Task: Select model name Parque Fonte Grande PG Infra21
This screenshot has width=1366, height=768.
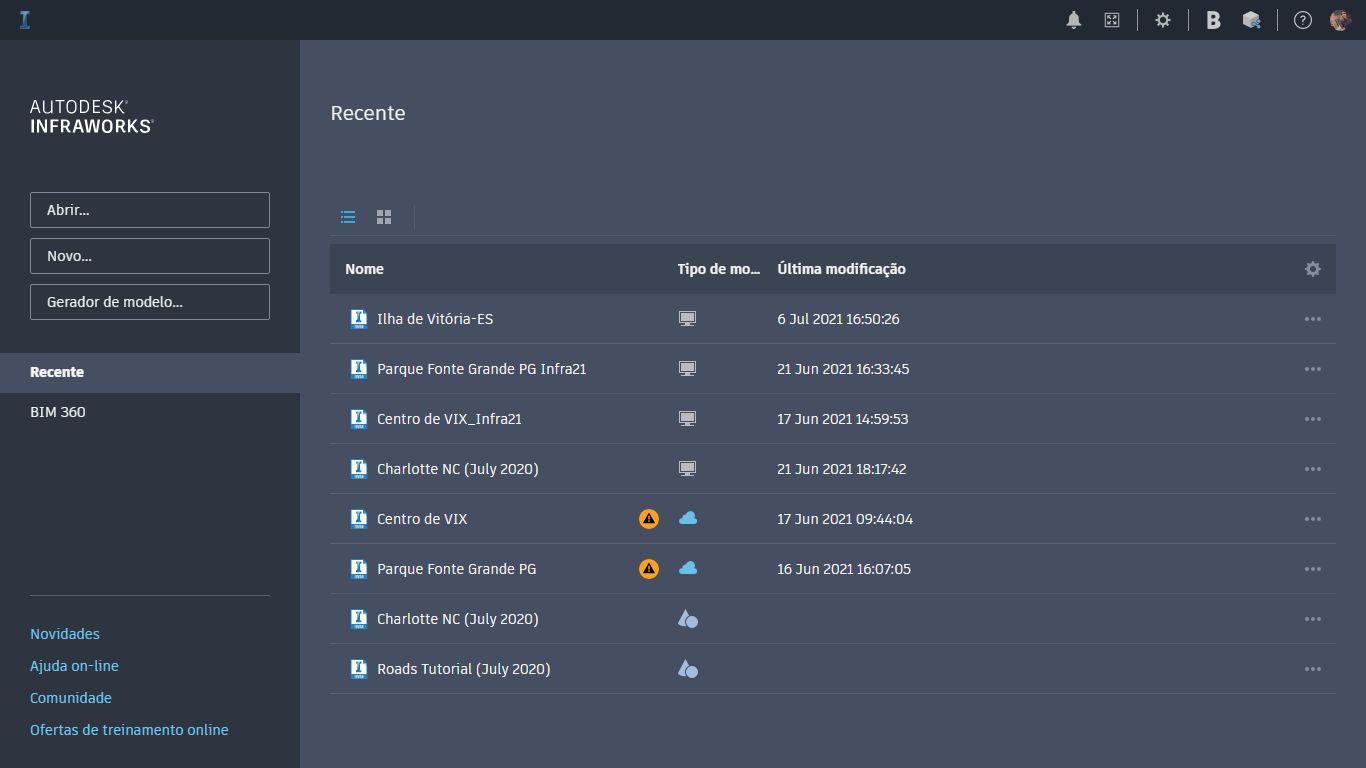Action: 482,369
